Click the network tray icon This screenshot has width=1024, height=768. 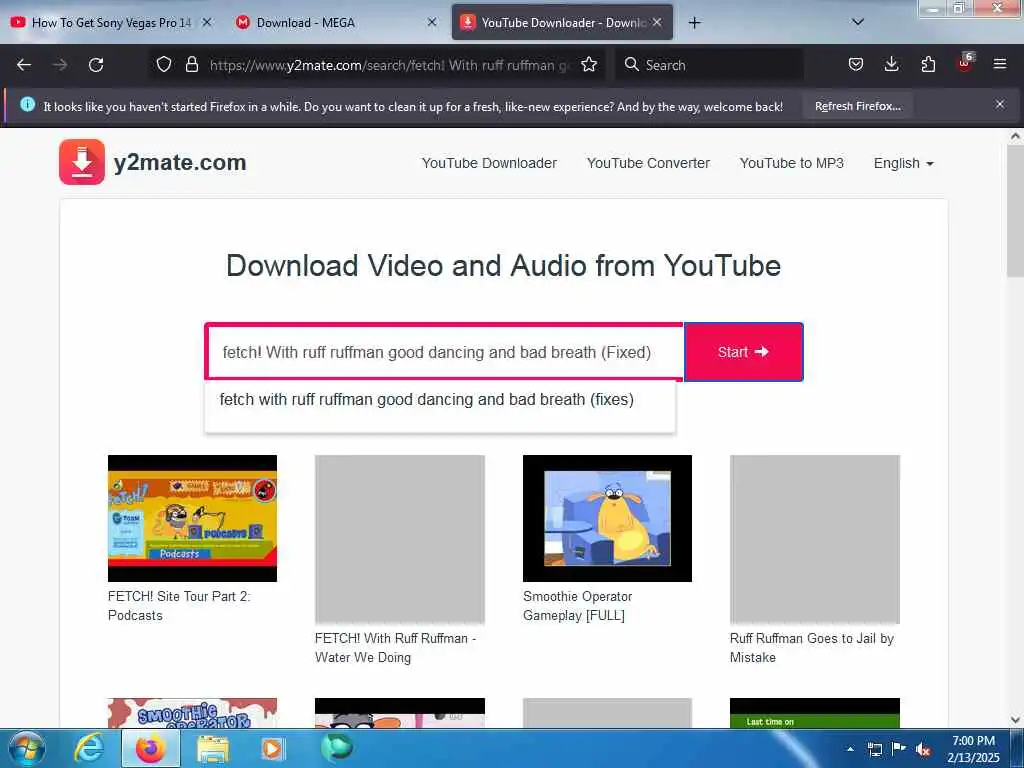[875, 749]
